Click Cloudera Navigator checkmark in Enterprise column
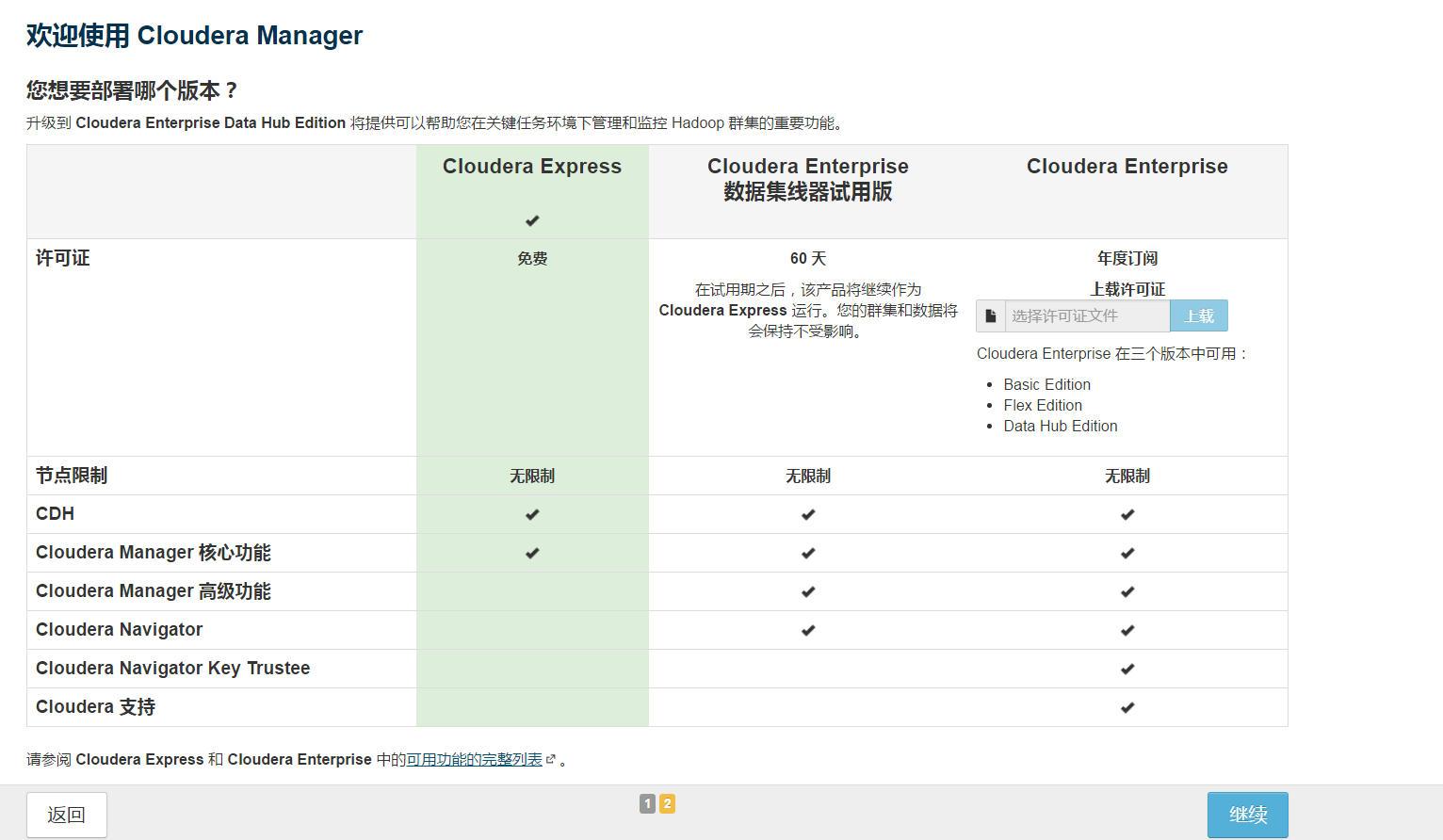Viewport: 1443px width, 840px height. coord(1127,630)
